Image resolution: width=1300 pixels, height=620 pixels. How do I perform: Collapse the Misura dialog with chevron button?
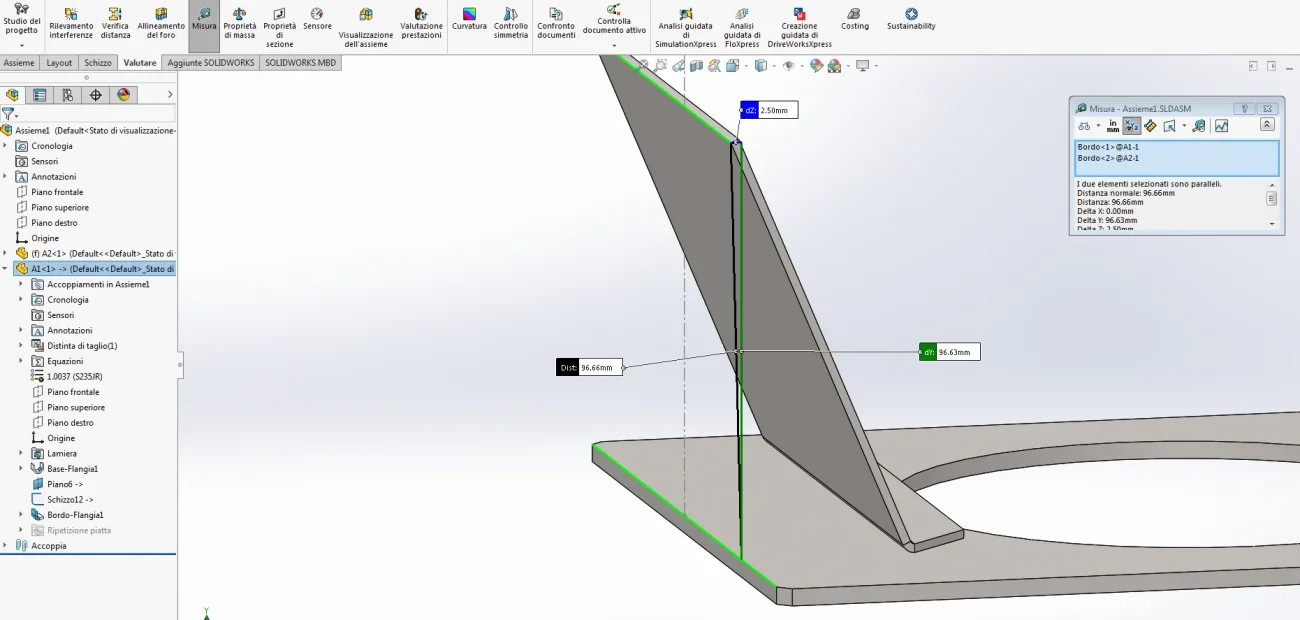click(1267, 126)
